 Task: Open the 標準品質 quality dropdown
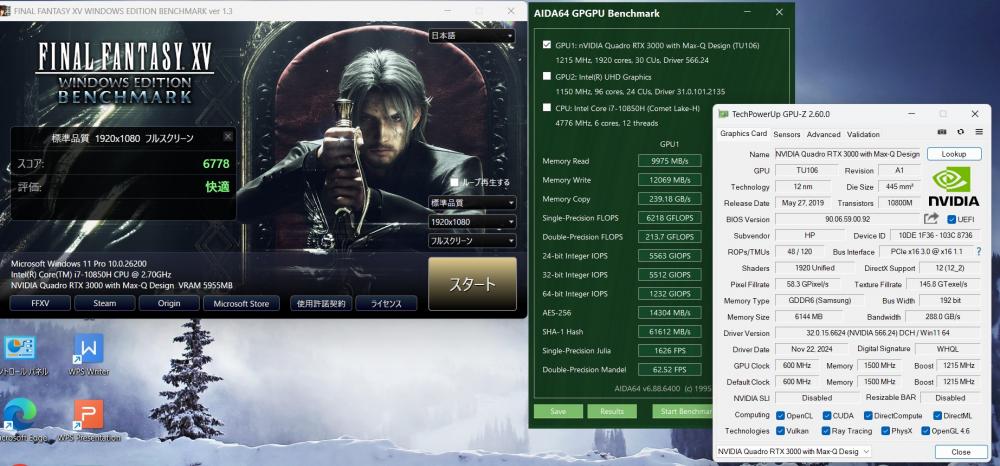pos(472,203)
